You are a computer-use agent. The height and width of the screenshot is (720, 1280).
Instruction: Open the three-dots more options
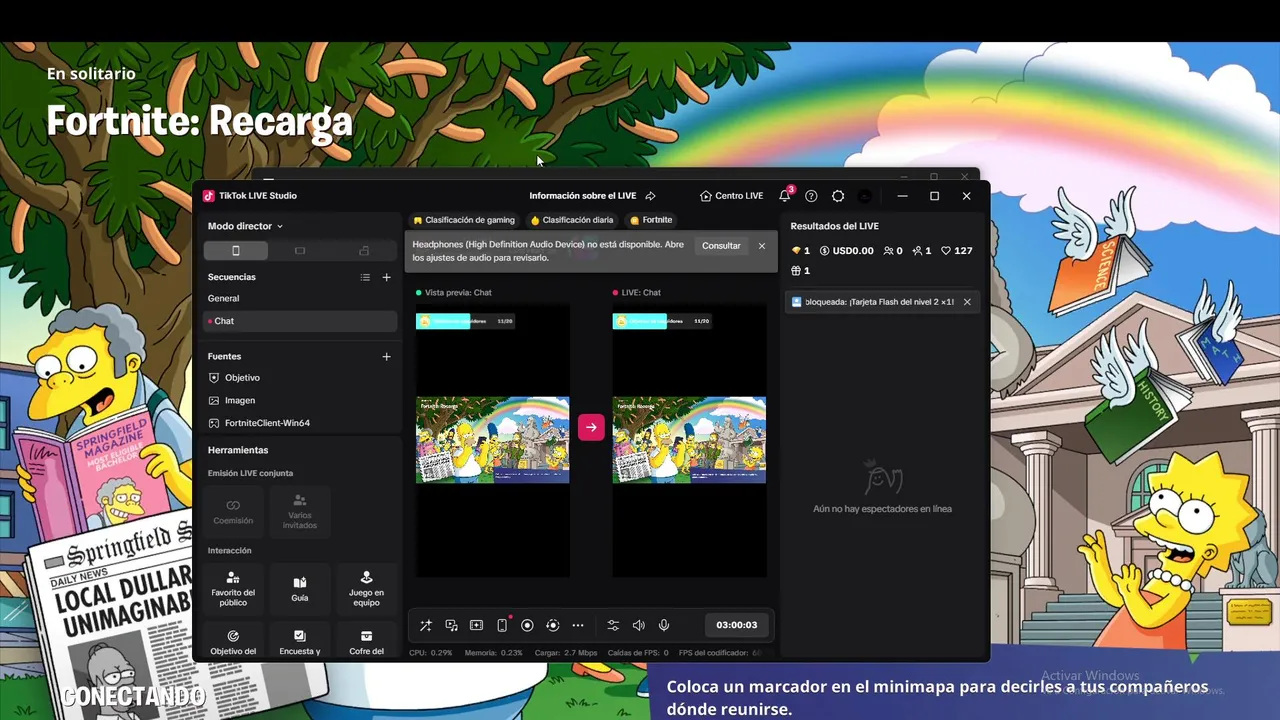(x=578, y=625)
